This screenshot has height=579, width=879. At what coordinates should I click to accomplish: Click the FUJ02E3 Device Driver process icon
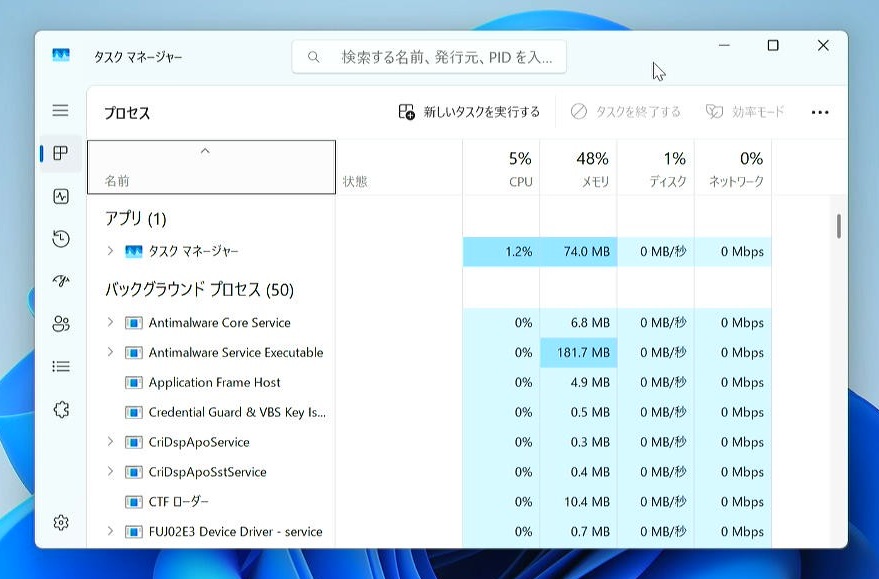133,531
